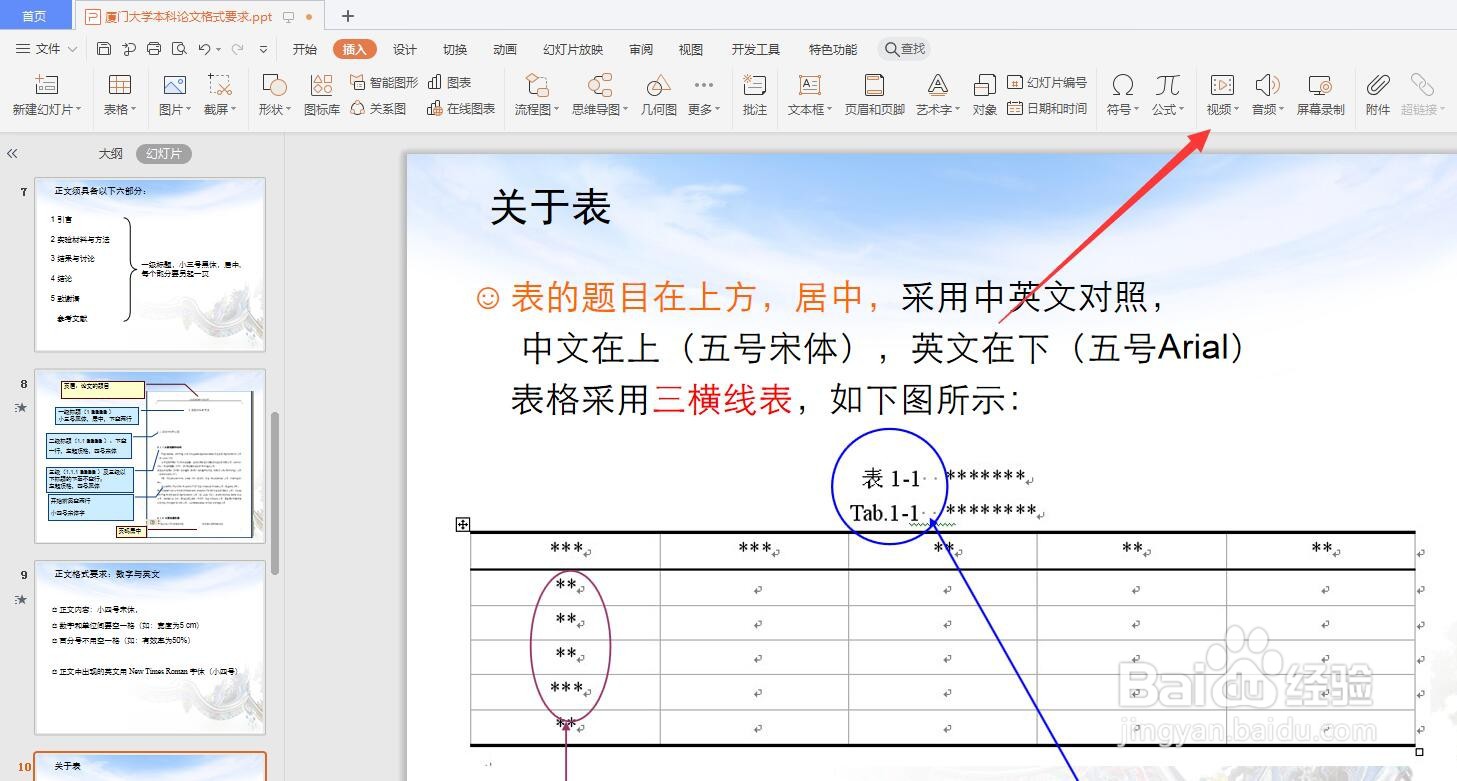Insert a table with the 表格 icon
The width and height of the screenshot is (1457, 781).
tap(119, 85)
